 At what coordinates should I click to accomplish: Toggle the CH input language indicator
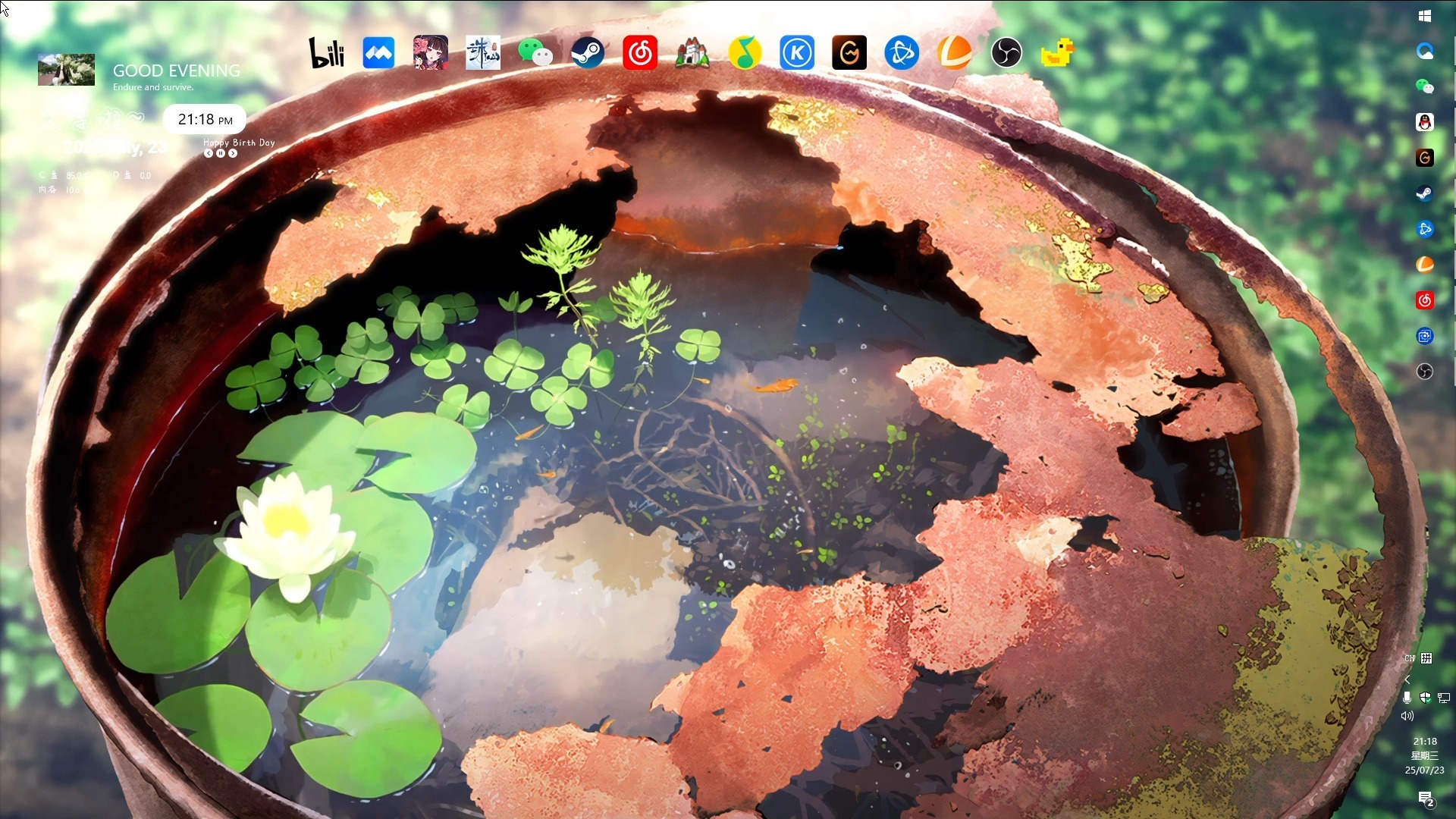(x=1410, y=658)
